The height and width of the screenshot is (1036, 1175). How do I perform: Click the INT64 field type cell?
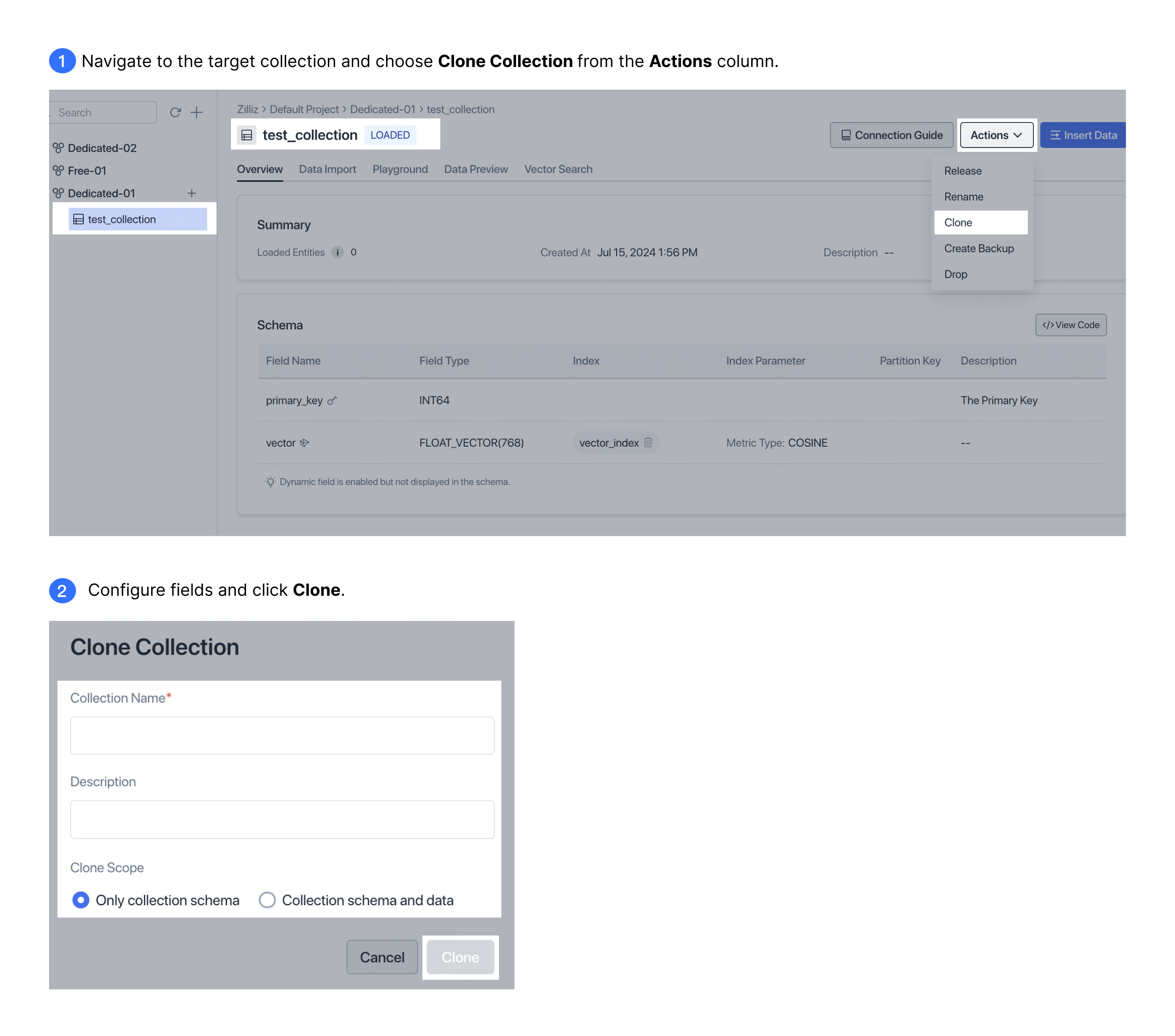(434, 400)
